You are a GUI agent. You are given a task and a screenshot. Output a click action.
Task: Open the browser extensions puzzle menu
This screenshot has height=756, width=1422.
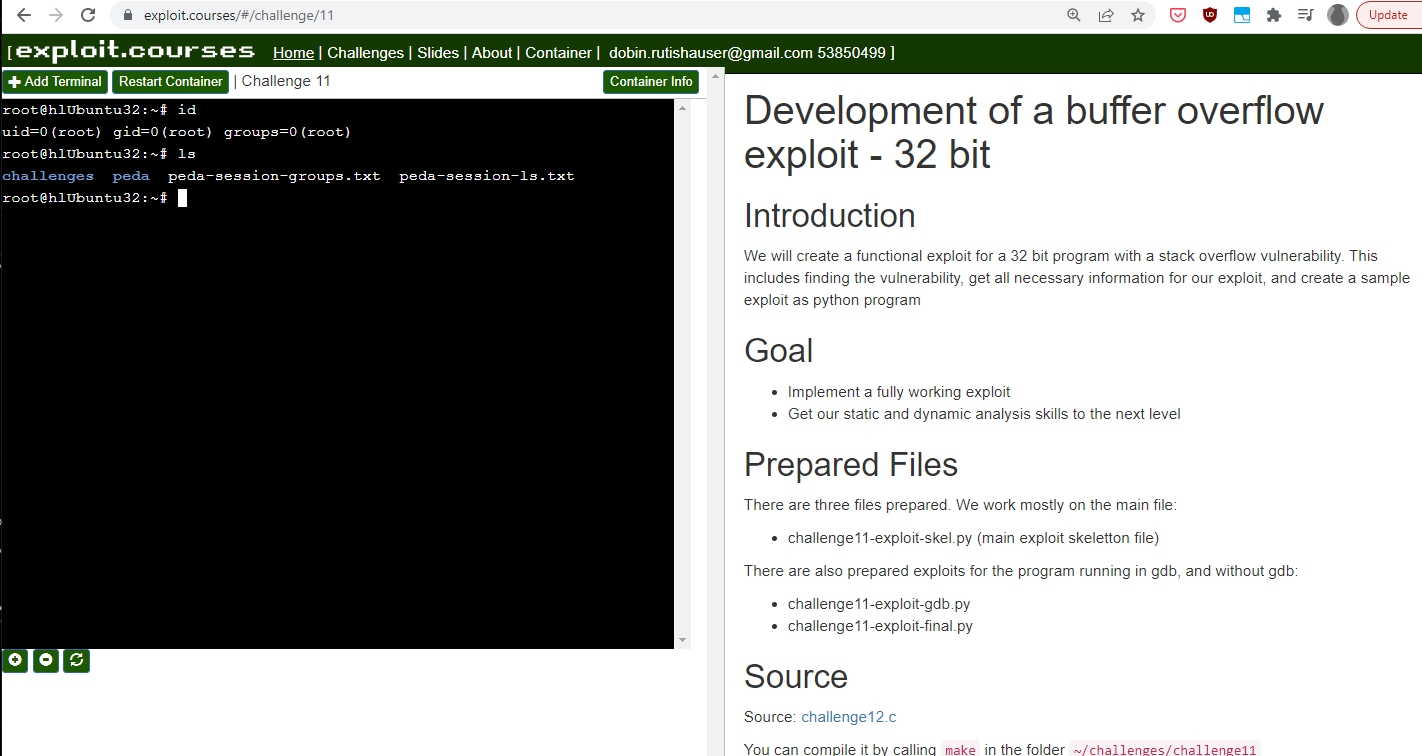coord(1273,15)
